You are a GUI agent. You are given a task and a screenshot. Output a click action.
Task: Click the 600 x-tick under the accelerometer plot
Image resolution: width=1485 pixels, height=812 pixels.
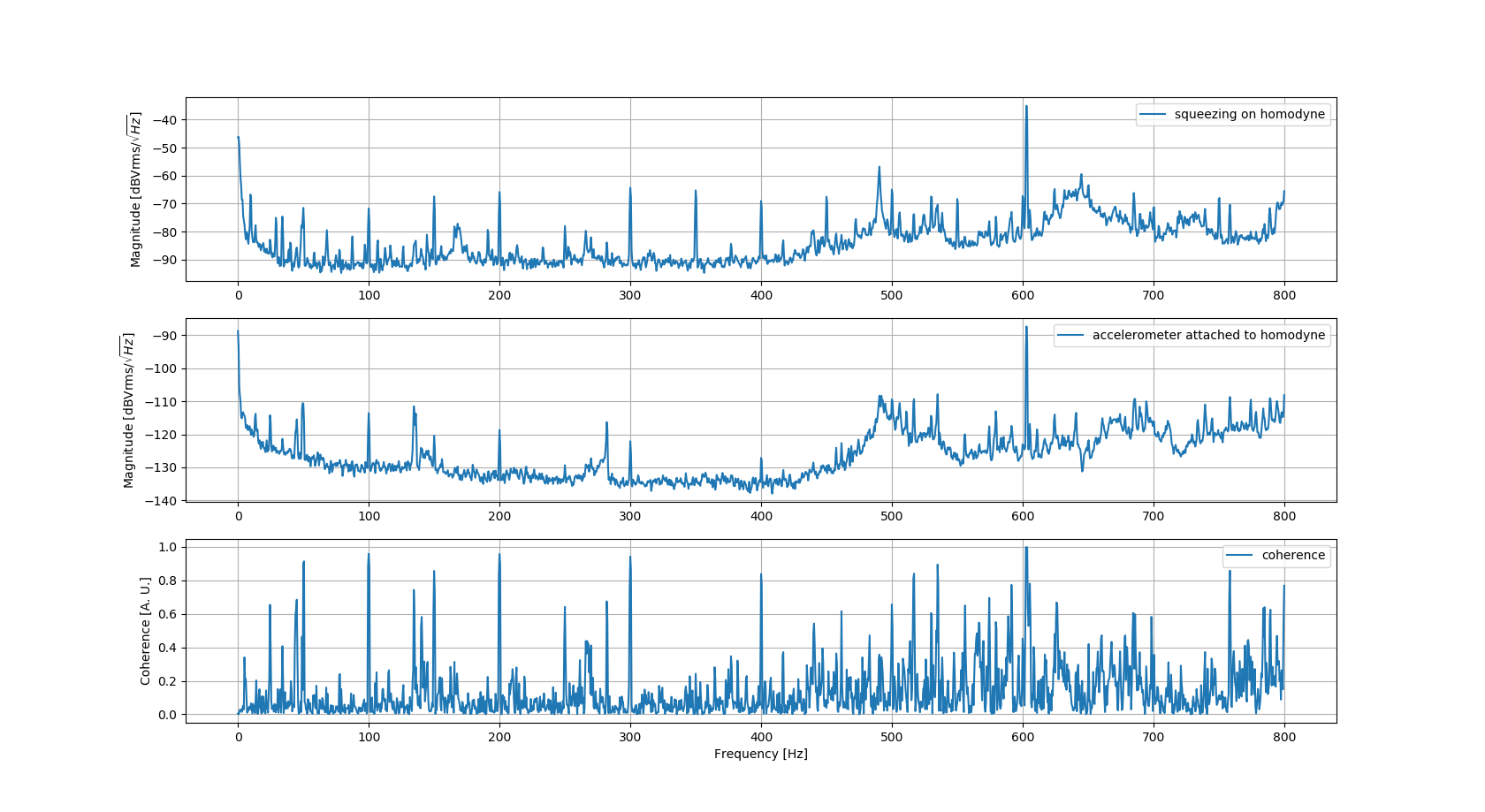click(1023, 516)
